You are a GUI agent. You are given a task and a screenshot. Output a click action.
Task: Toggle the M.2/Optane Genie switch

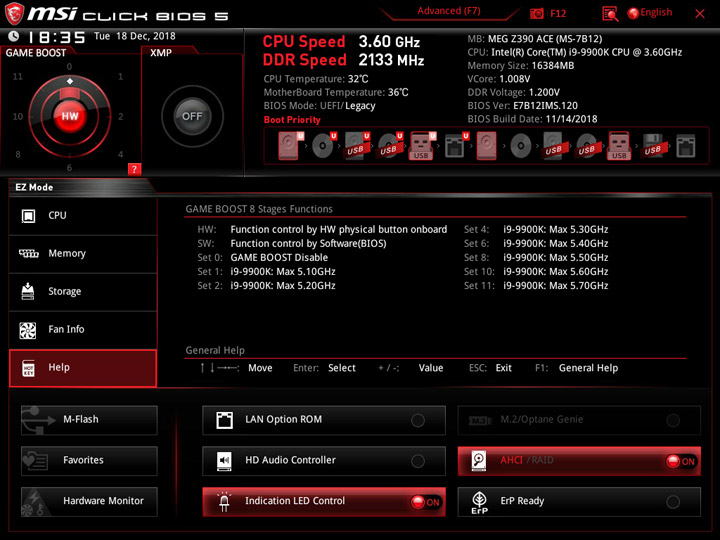tap(579, 420)
